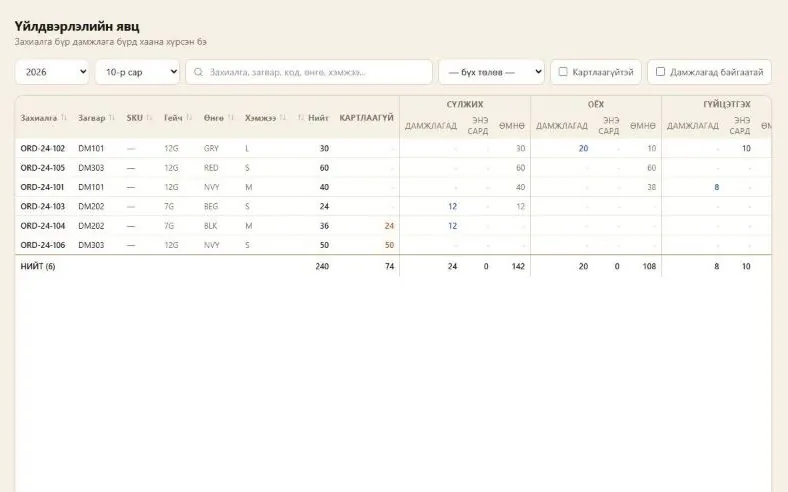The image size is (788, 492).
Task: Click the КАРТЛААГҮЙ column header
Action: pyautogui.click(x=366, y=118)
